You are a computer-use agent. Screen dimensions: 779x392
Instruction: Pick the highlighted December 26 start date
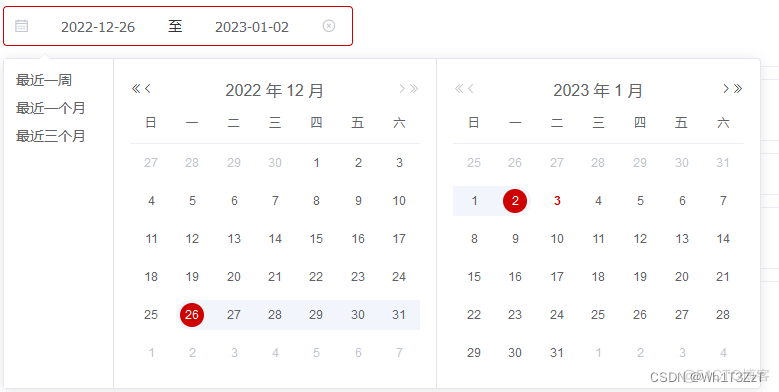(192, 314)
